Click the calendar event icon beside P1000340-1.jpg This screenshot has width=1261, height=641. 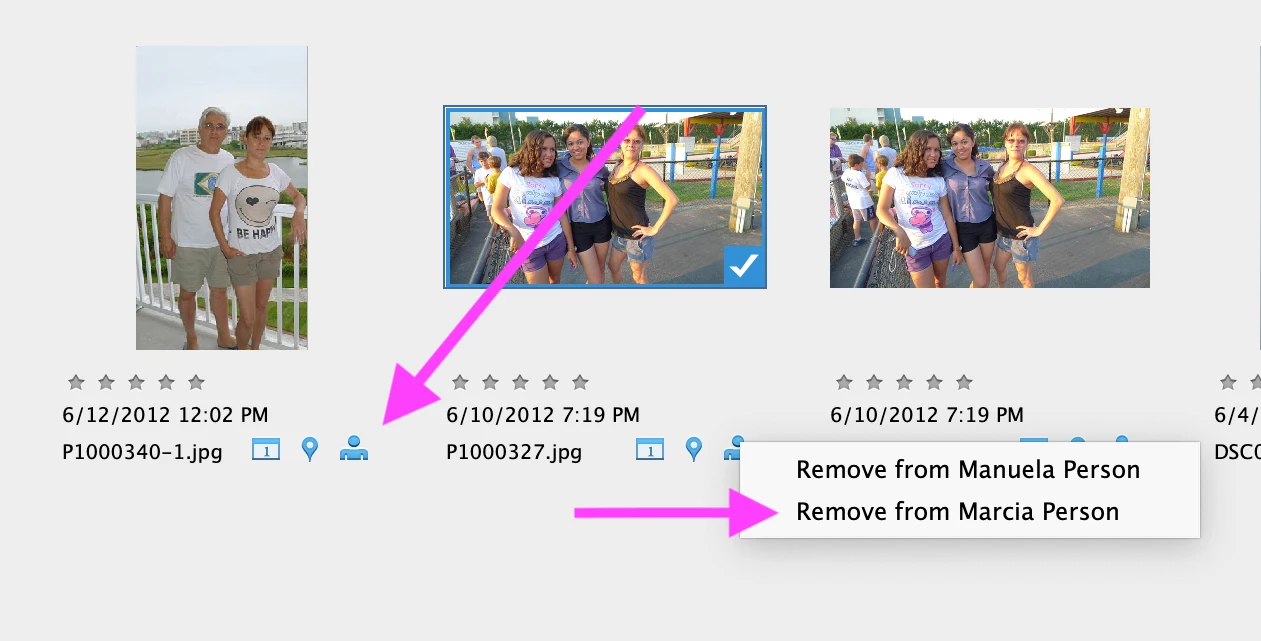[266, 450]
